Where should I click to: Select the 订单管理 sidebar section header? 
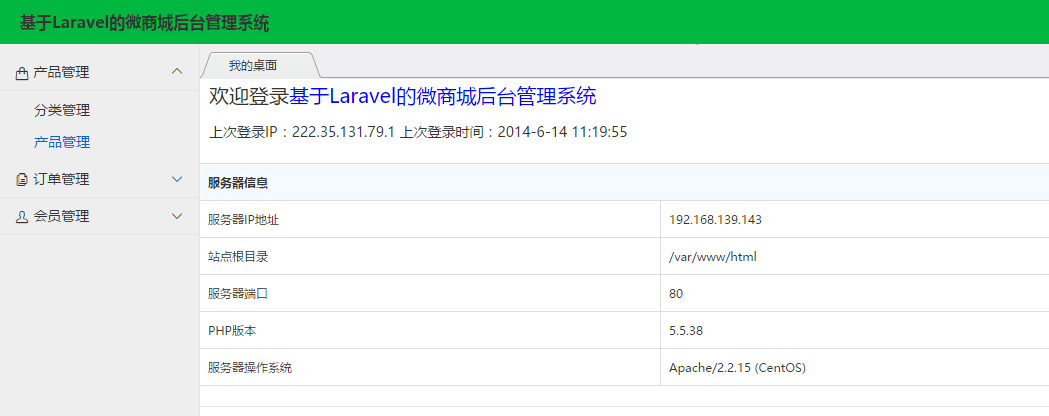[100, 179]
